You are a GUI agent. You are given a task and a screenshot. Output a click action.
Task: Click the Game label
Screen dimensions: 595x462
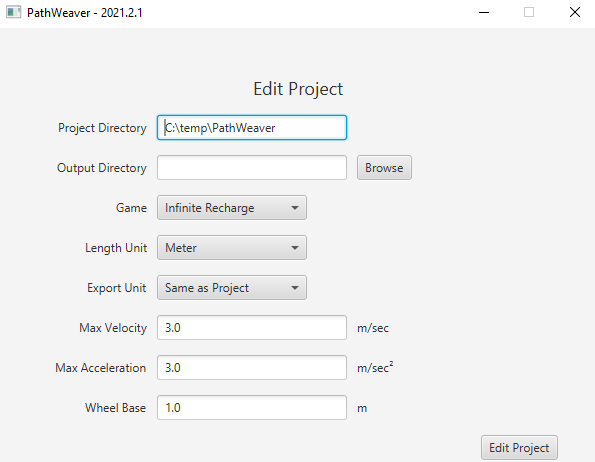click(x=131, y=207)
